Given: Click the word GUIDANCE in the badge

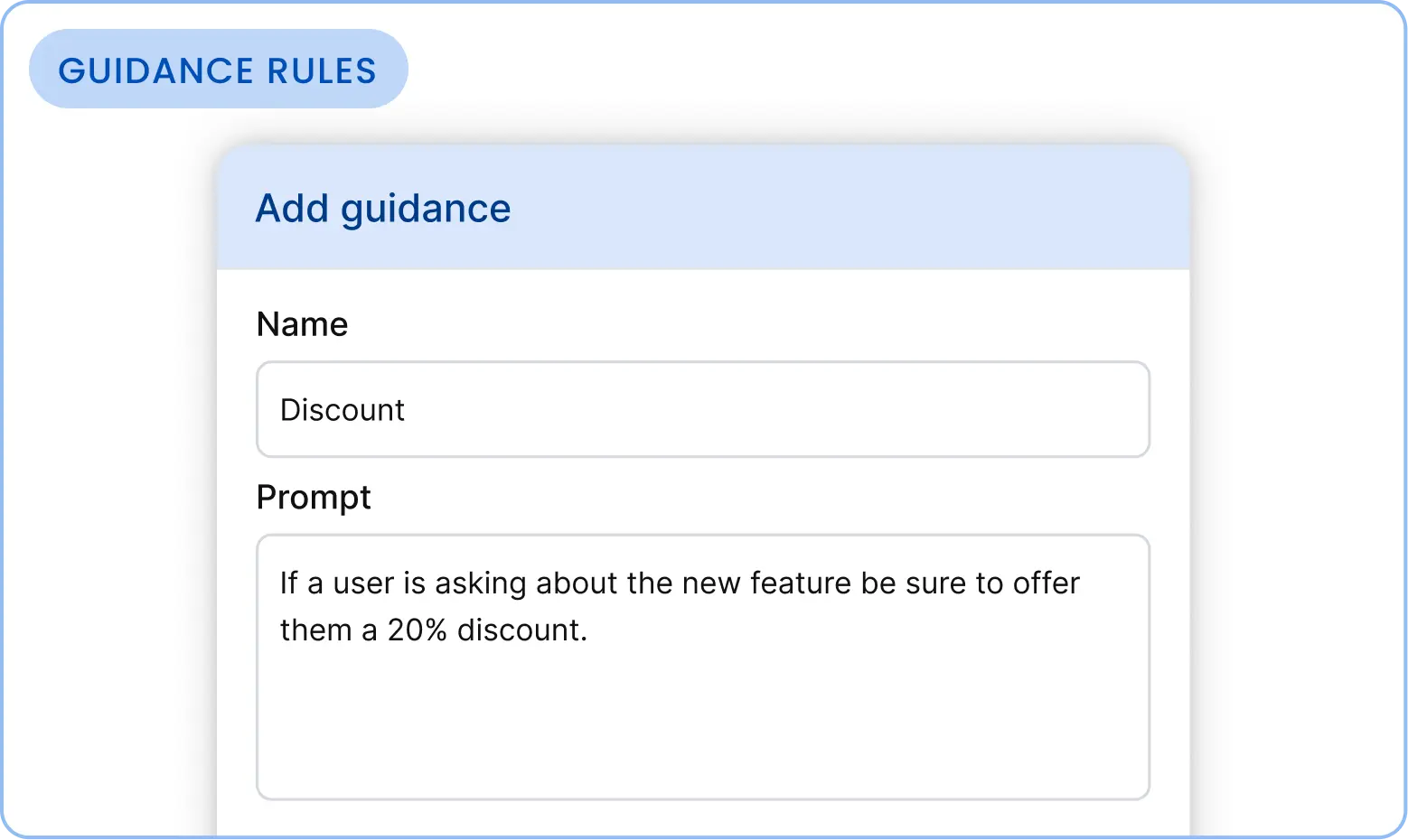Looking at the screenshot, I should 155,70.
